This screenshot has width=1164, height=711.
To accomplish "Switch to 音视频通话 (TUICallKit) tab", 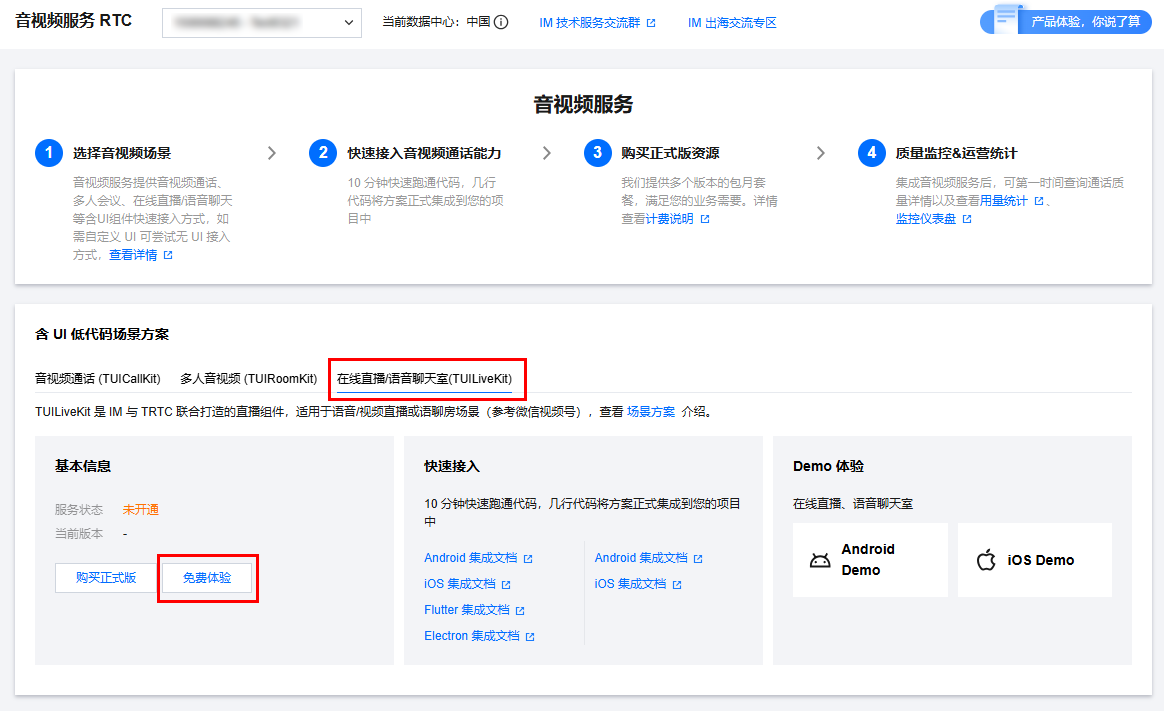I will 97,379.
